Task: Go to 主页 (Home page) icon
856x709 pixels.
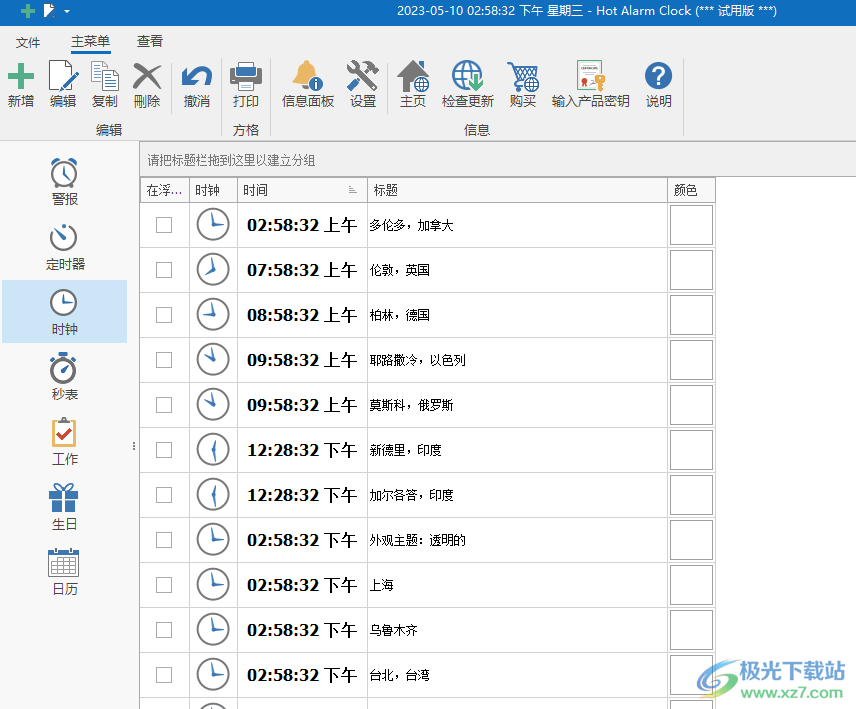Action: tap(413, 76)
